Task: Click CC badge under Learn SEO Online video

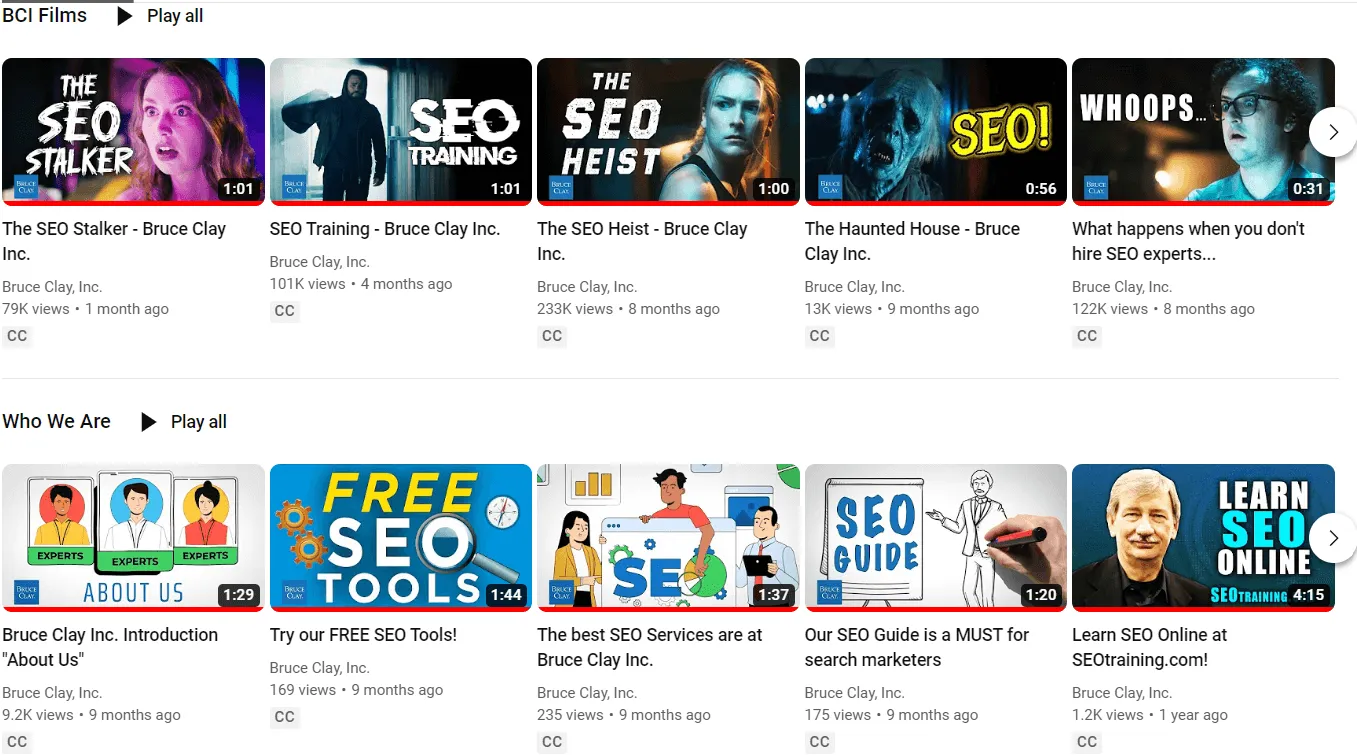Action: [x=1087, y=742]
